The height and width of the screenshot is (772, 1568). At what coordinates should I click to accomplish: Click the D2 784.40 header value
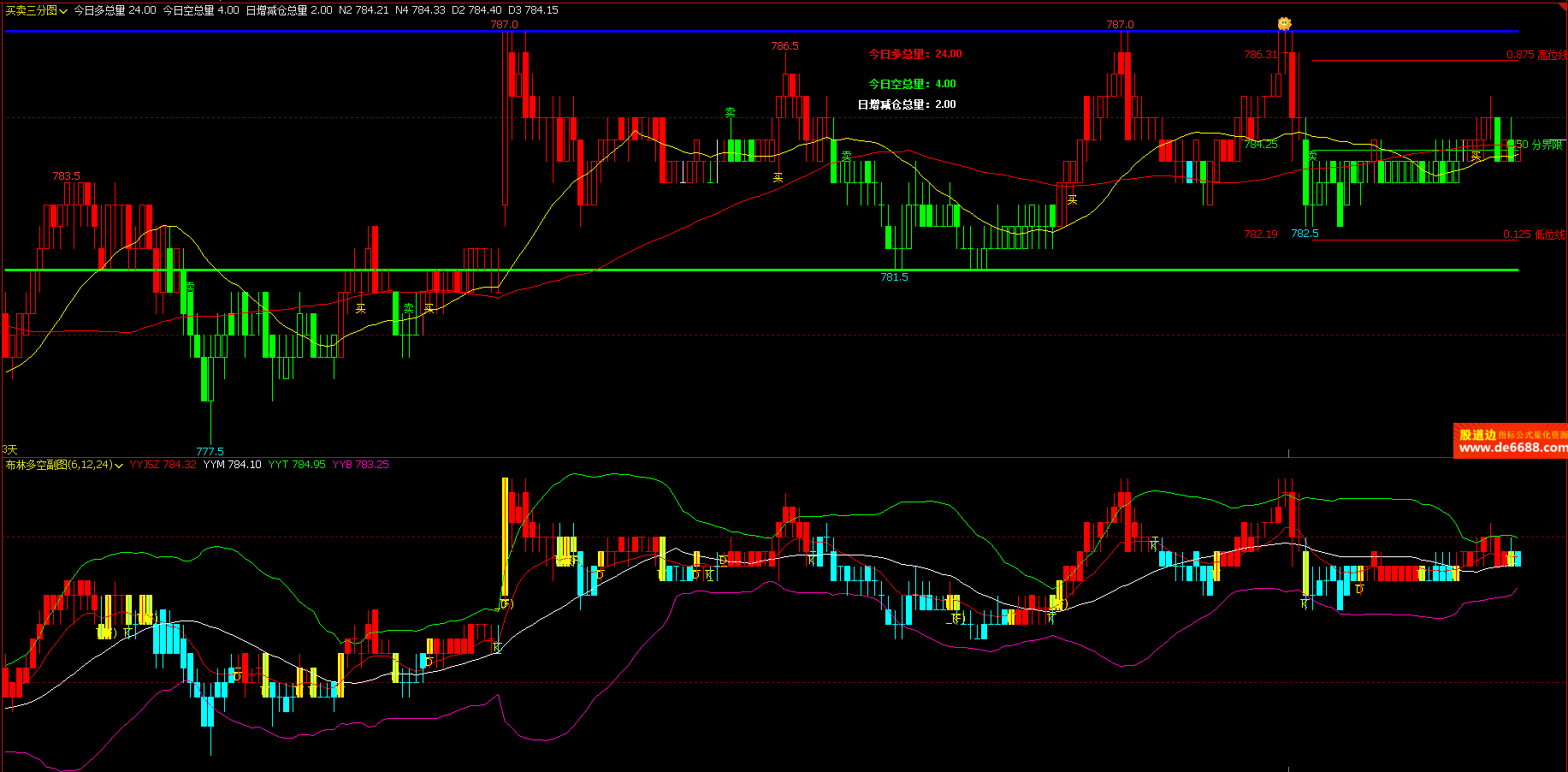click(476, 10)
